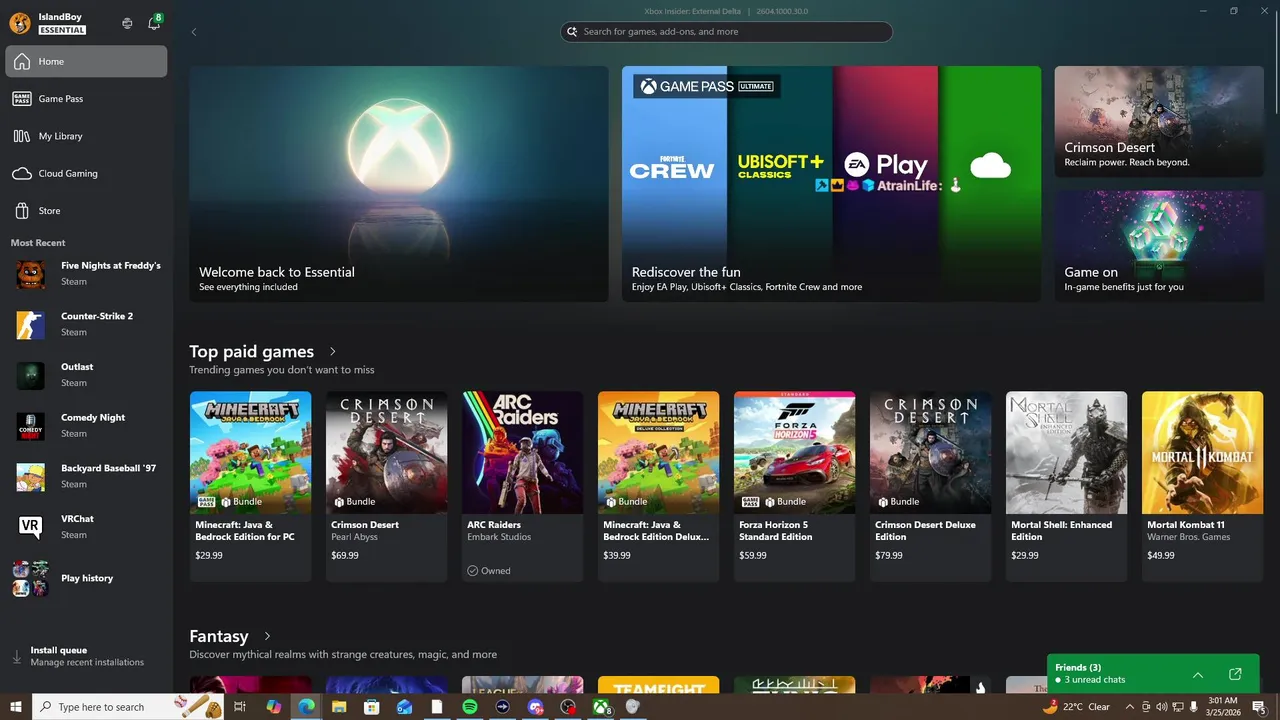Click the 'Manage recent installations' text
Image resolution: width=1280 pixels, height=720 pixels.
pos(87,662)
